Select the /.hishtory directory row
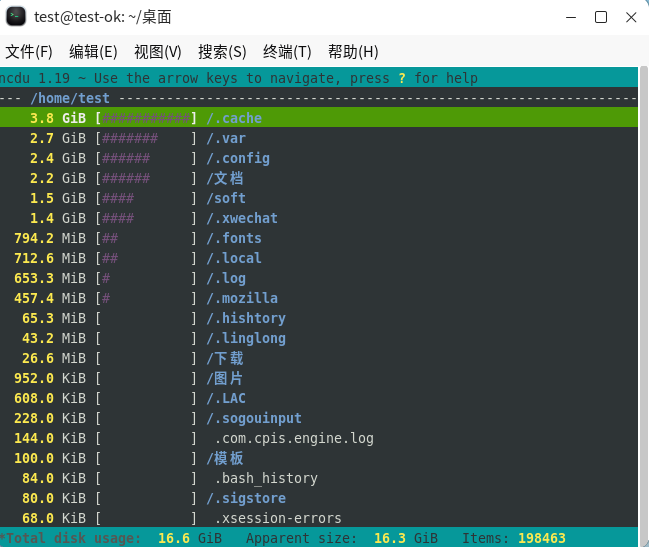Viewport: 649px width, 547px height. pos(319,318)
